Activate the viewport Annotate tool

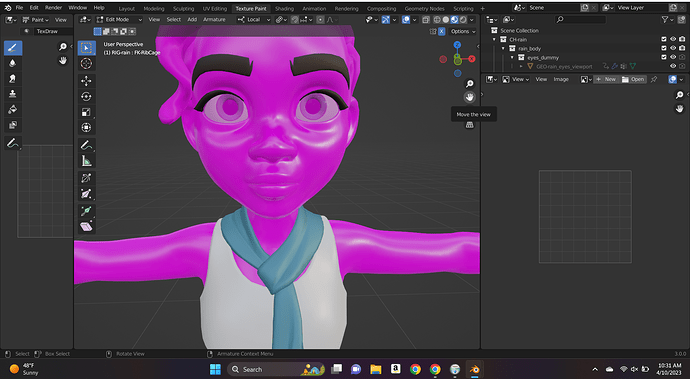pos(86,145)
